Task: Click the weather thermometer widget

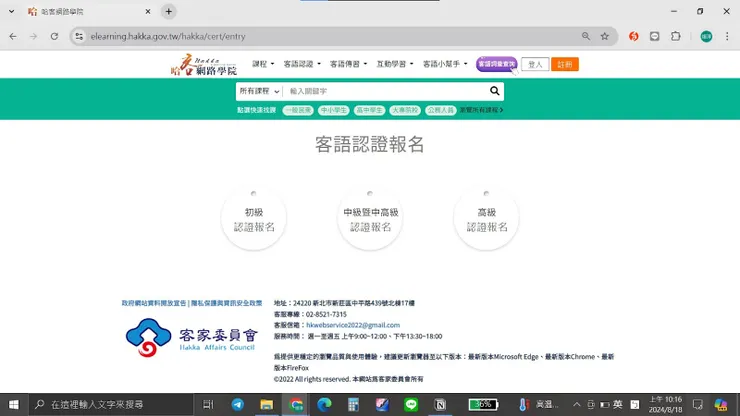Action: 538,405
